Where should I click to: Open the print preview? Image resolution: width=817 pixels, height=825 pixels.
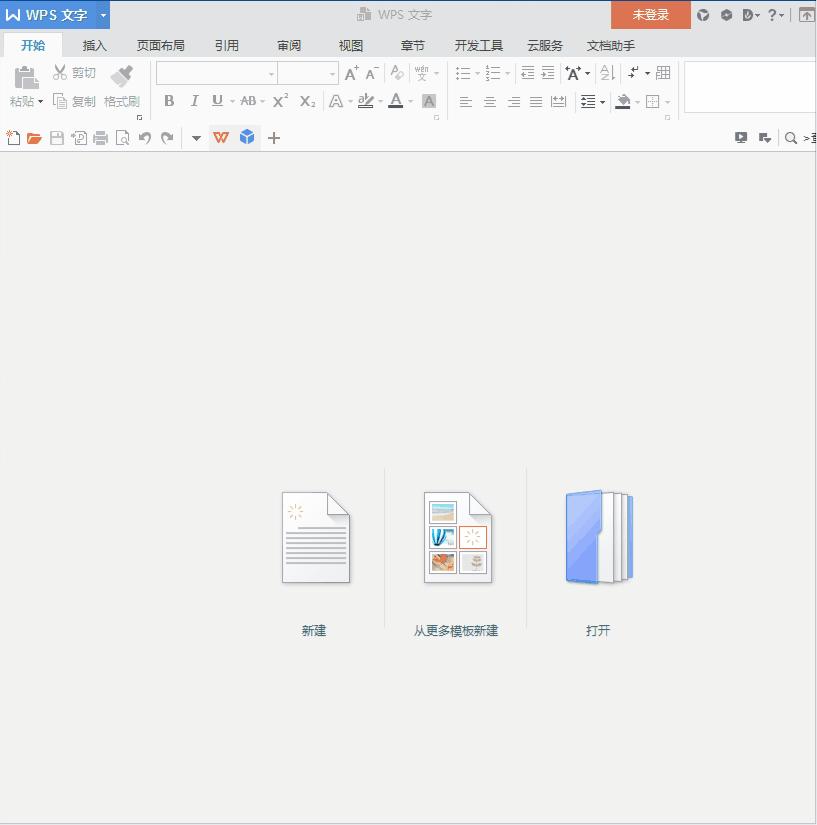[122, 138]
